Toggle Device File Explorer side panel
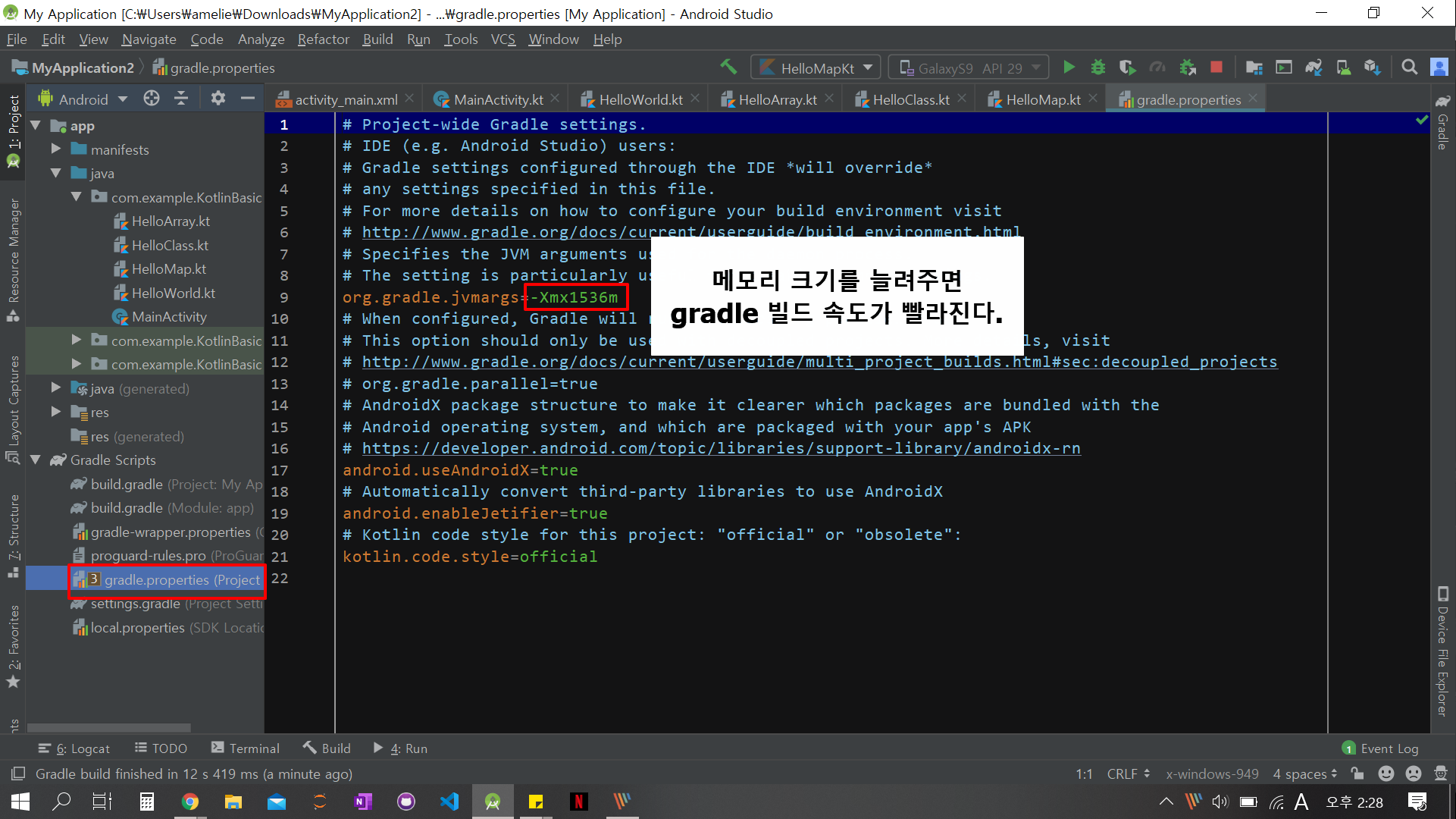The image size is (1456, 819). (1442, 652)
